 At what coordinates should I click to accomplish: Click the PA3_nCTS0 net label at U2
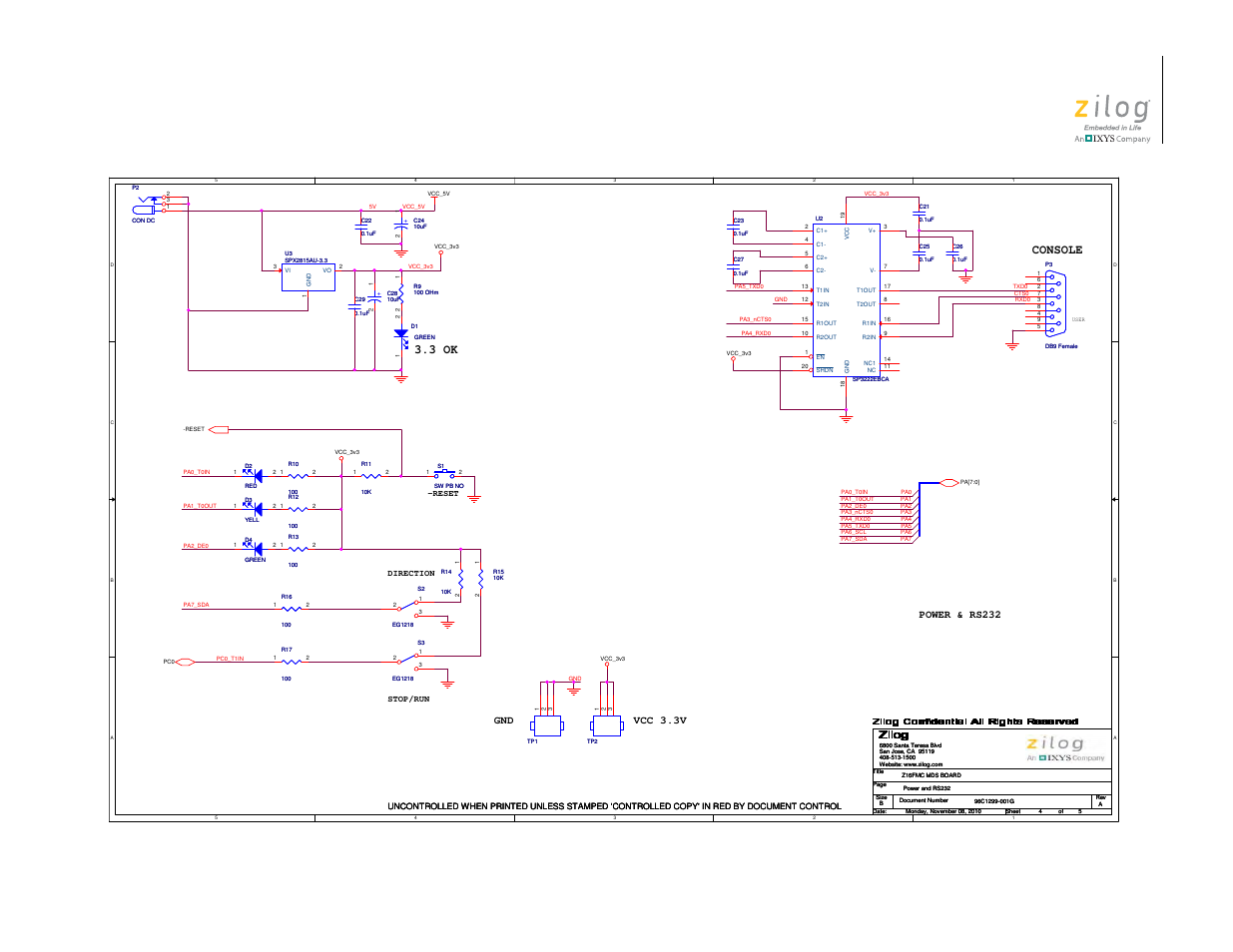coord(755,319)
